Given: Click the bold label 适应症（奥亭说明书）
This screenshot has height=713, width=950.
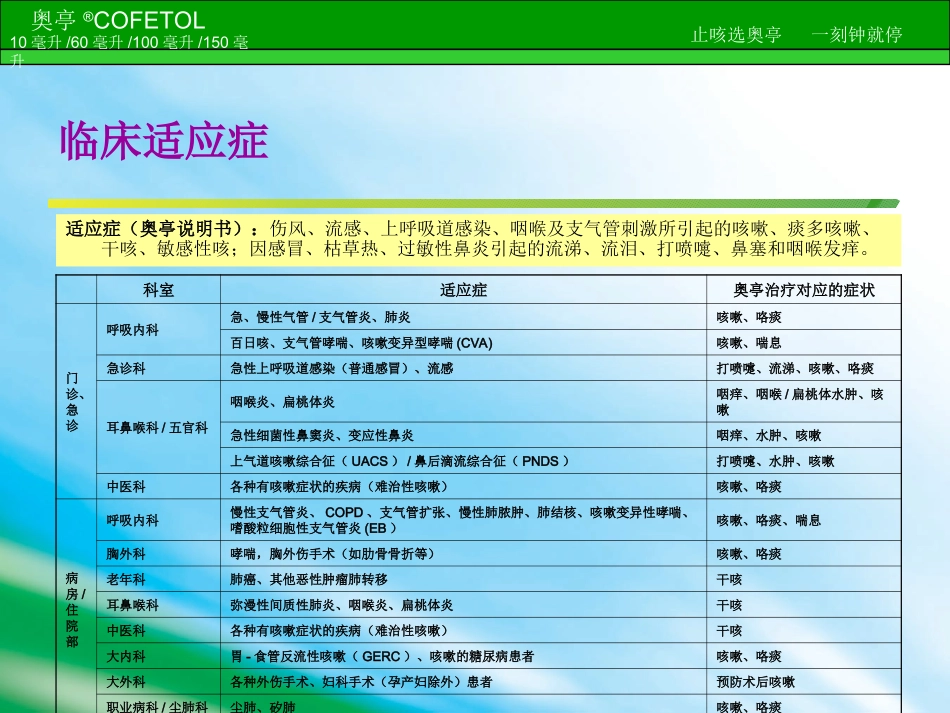Looking at the screenshot, I should click(162, 228).
